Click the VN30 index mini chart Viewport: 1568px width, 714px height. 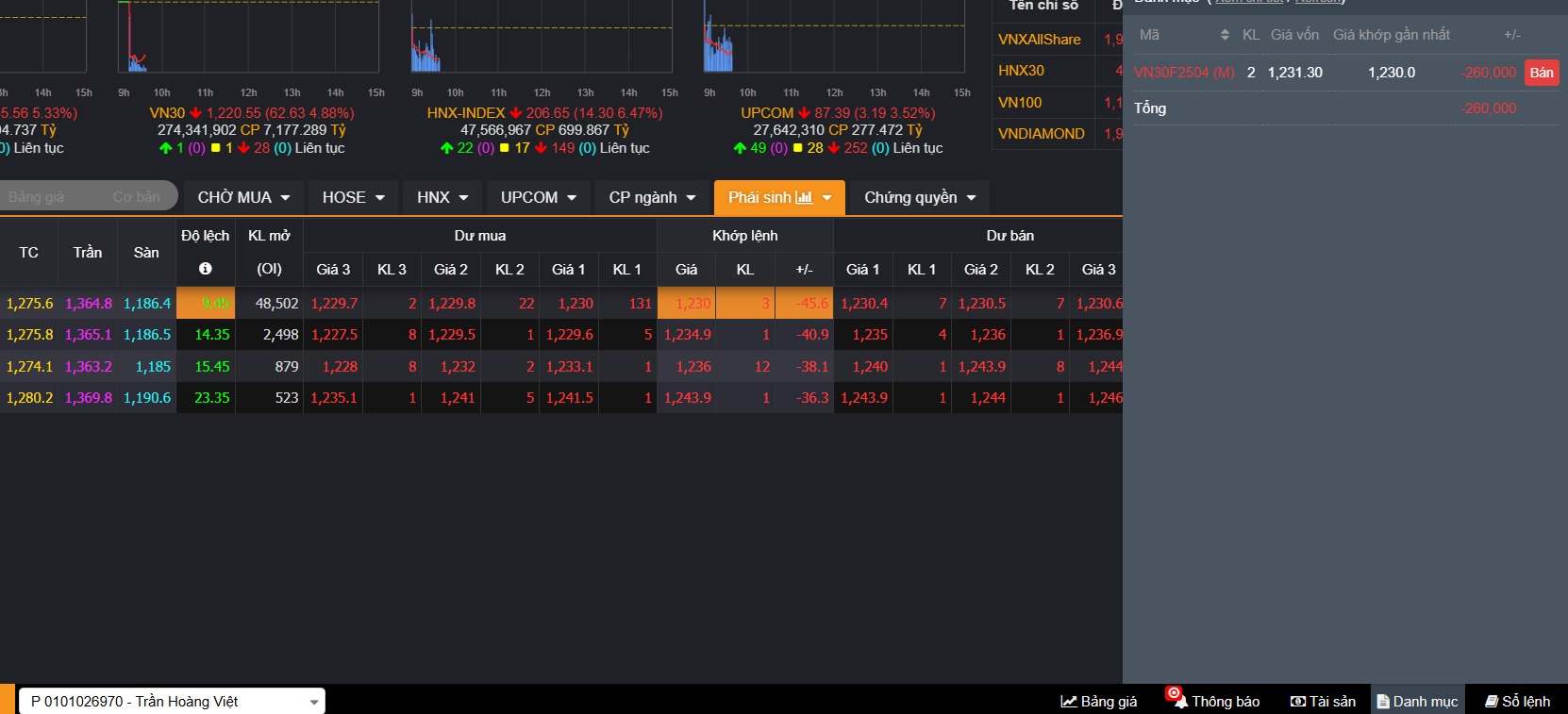click(x=249, y=38)
